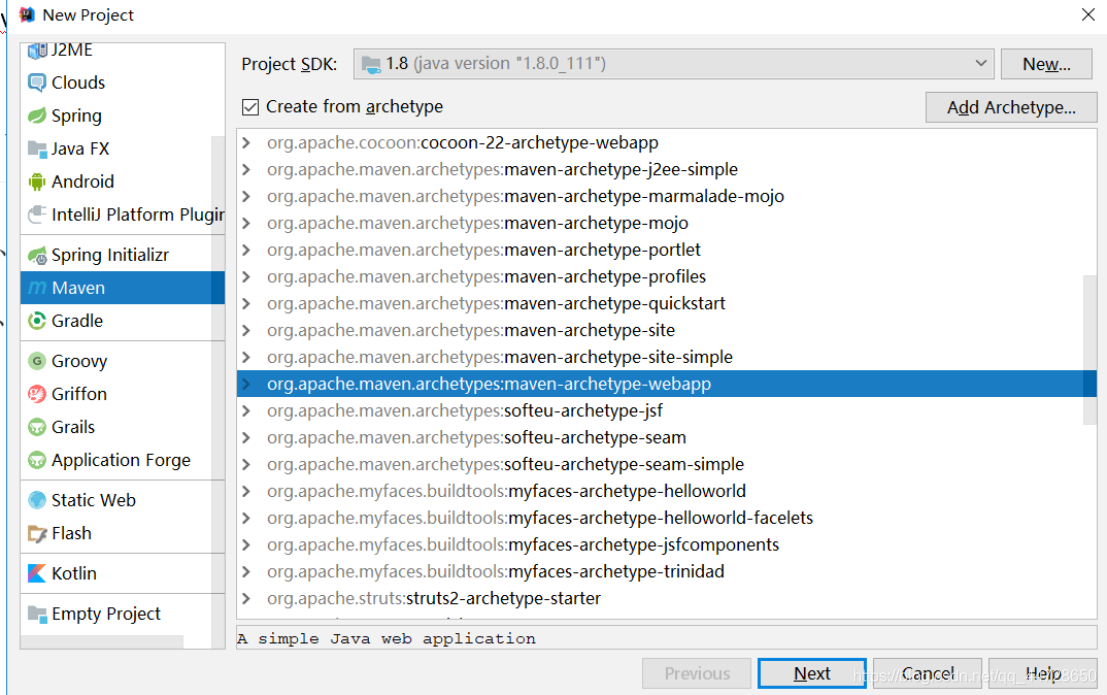Expand maven-archetype-portlet node
Image resolution: width=1107 pixels, height=695 pixels.
(x=246, y=250)
